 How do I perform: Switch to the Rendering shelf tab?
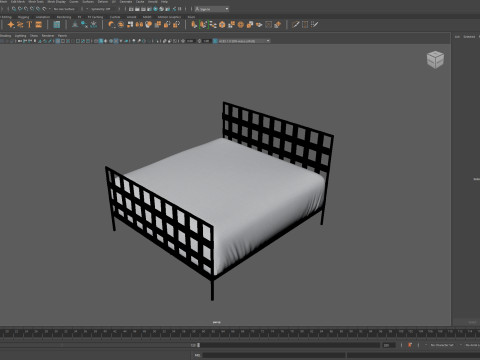coord(64,17)
